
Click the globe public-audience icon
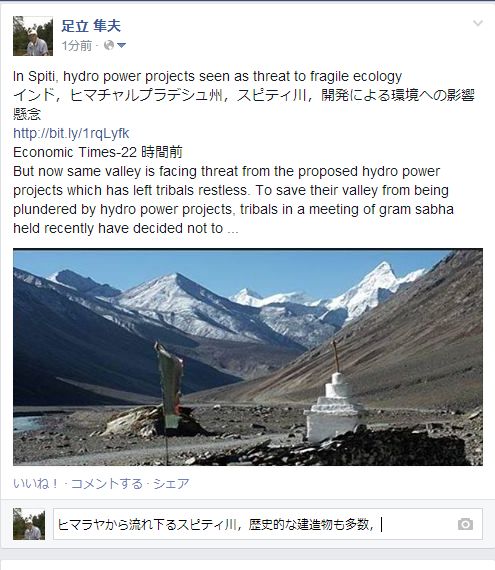coord(109,45)
